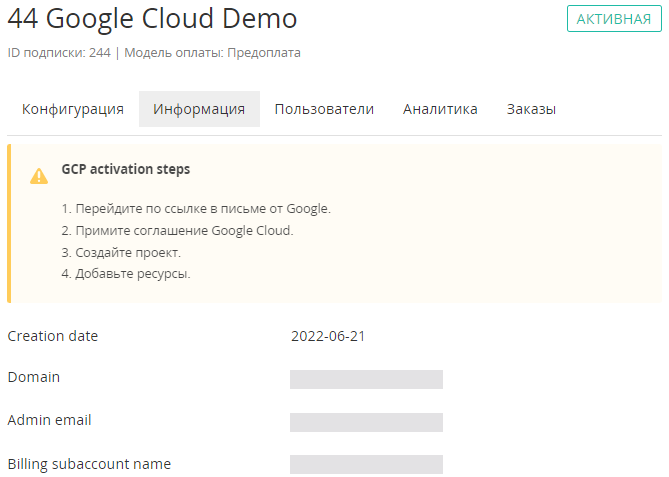The image size is (669, 477).
Task: Click the yellow warning triangle icon
Action: point(39,176)
